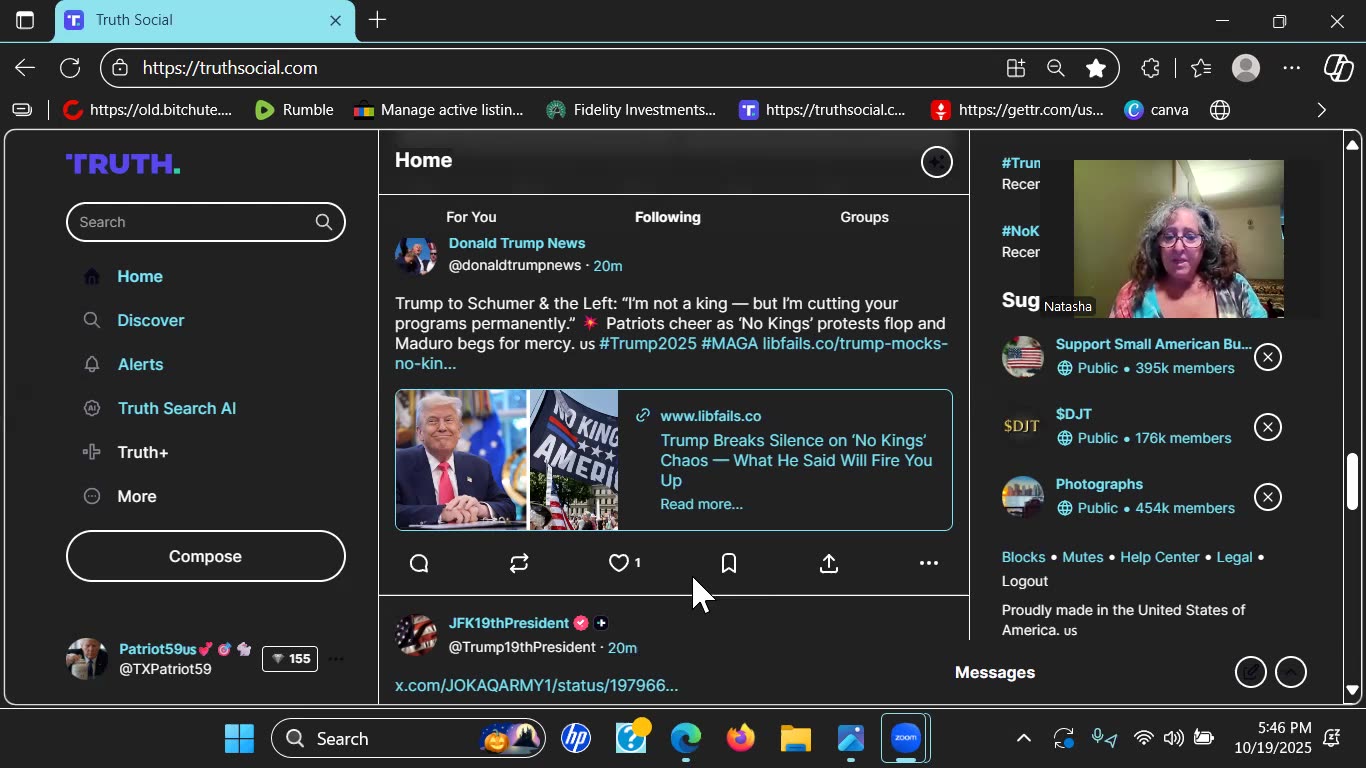Open the libfails.co article card title
Screen dimensions: 1366x768
[796, 461]
